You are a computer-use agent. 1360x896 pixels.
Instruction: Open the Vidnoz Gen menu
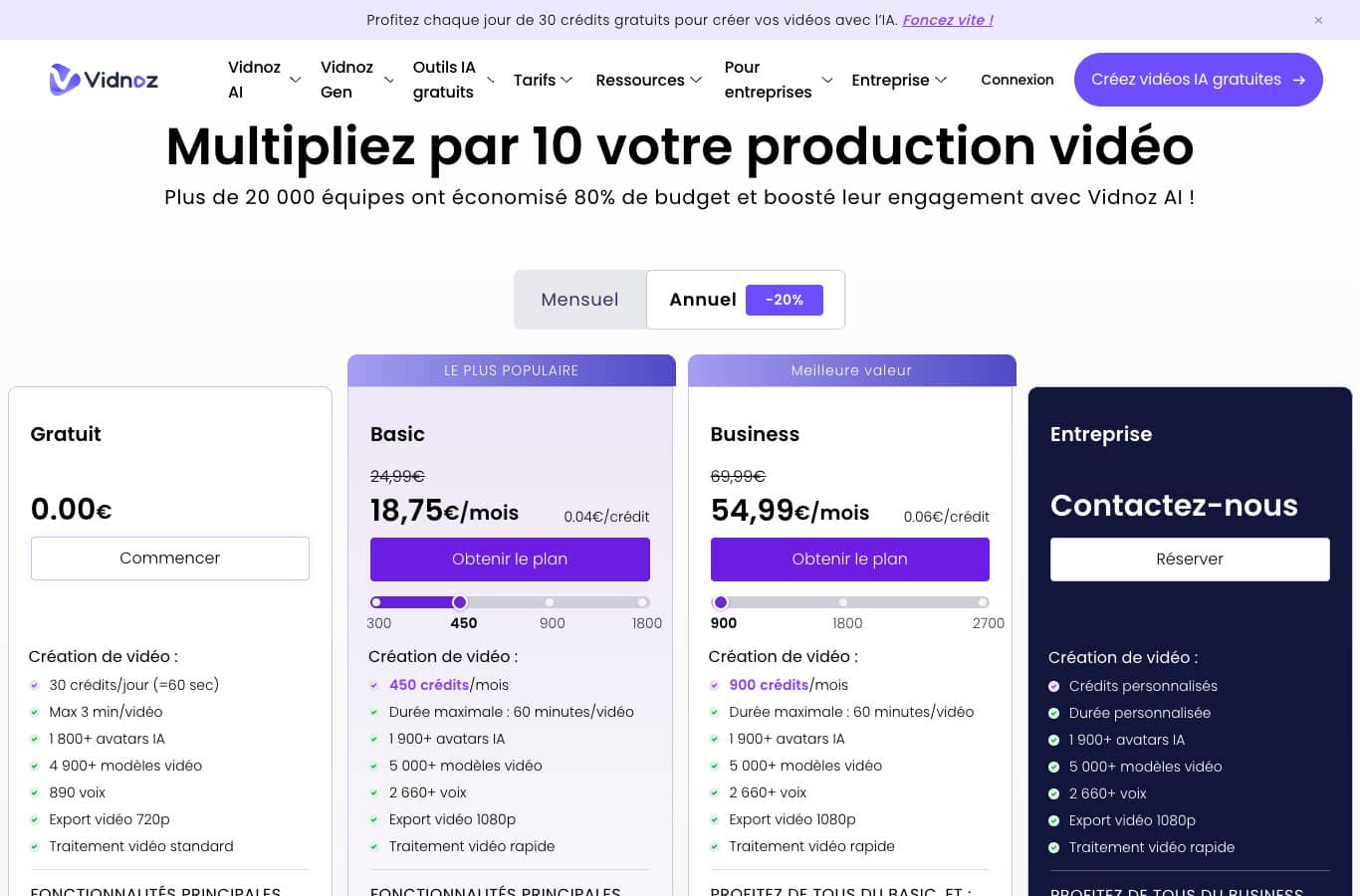tap(346, 80)
